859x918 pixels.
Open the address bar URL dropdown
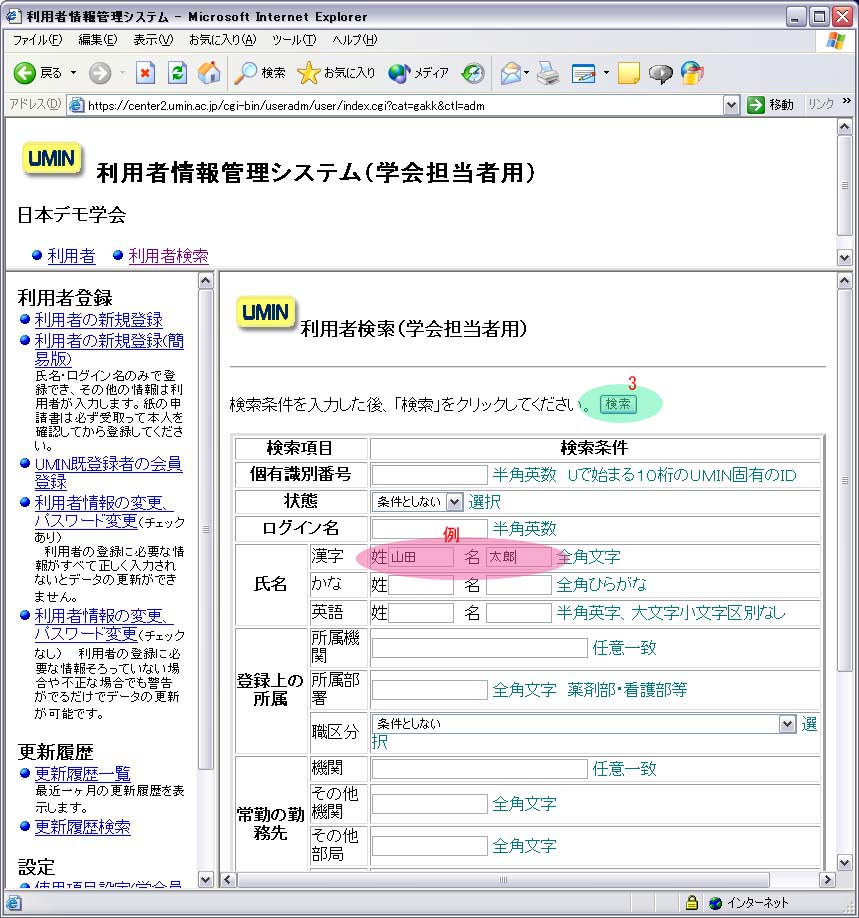(x=731, y=105)
